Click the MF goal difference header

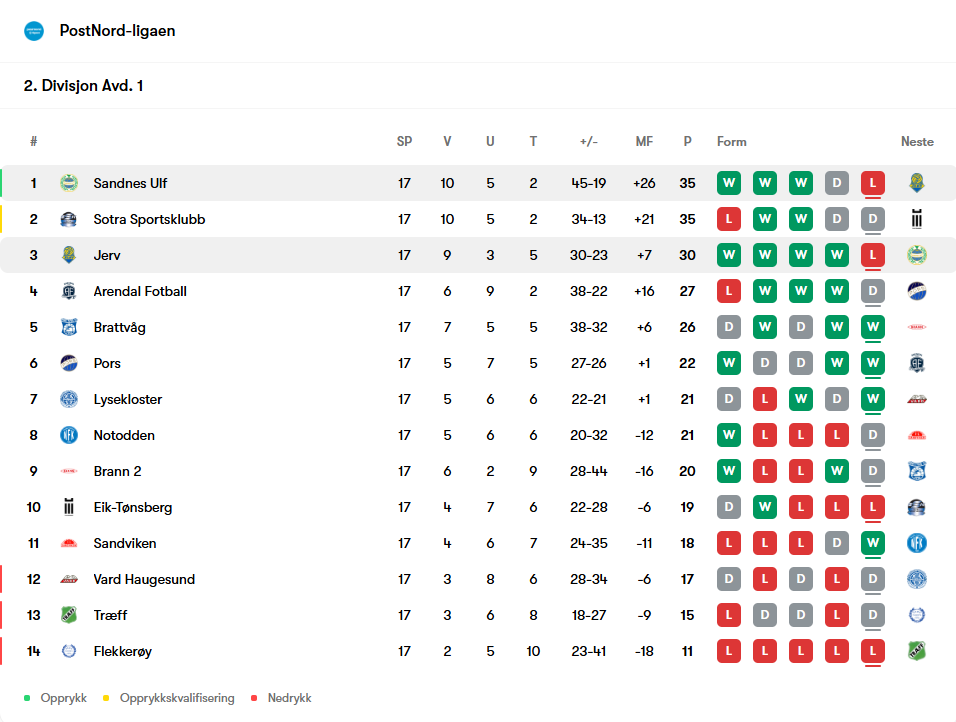644,142
